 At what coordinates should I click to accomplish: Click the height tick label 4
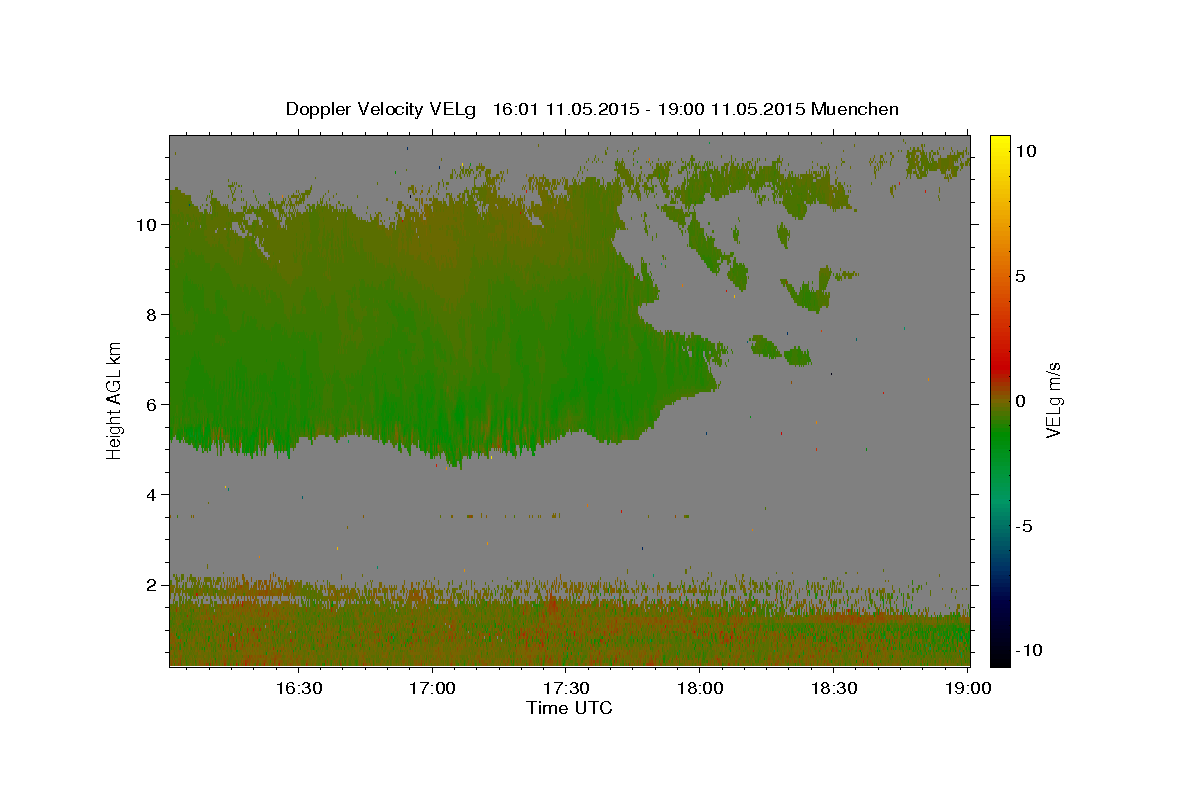tap(152, 494)
